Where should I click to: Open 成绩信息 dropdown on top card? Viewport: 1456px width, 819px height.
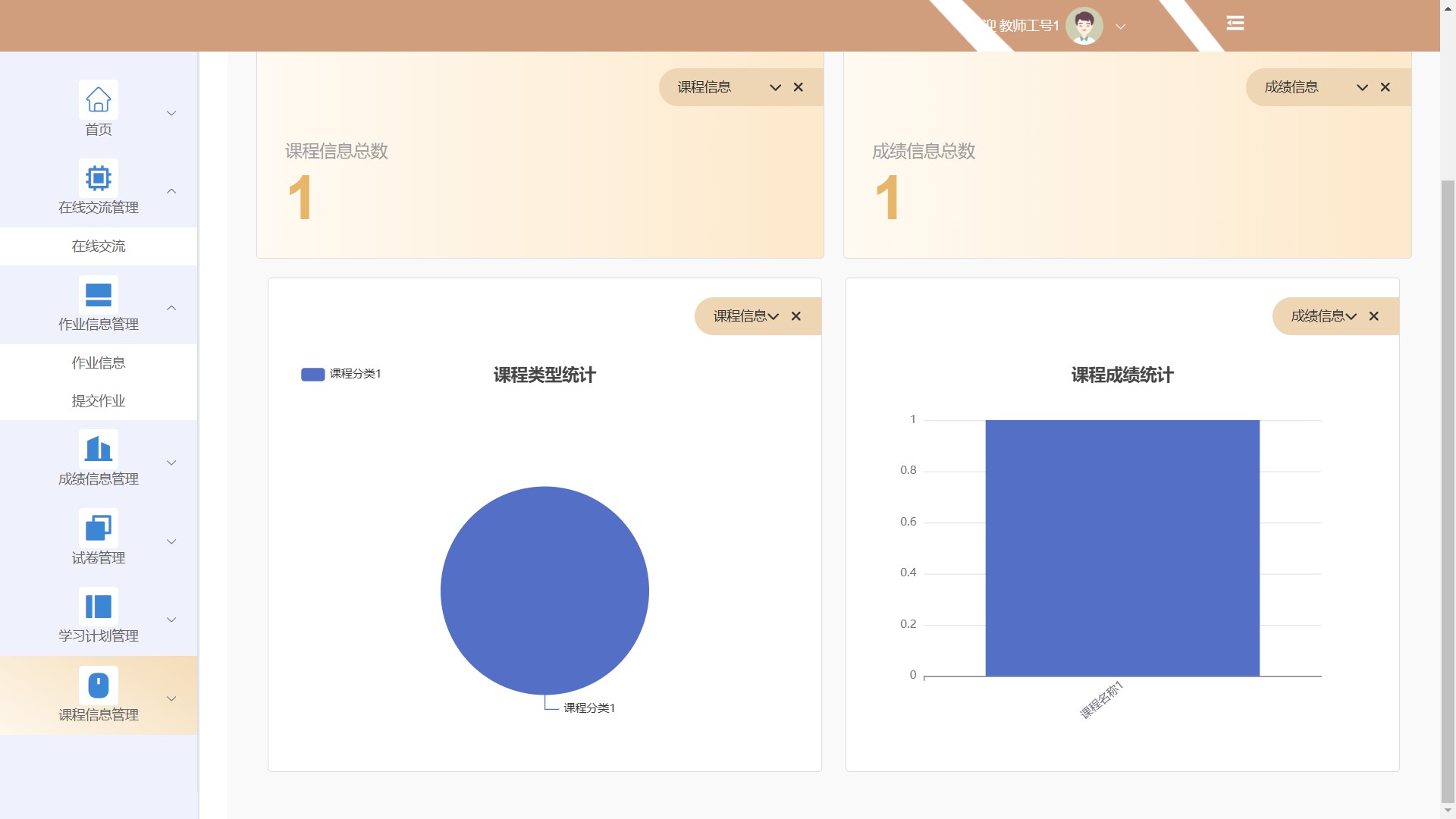tap(1362, 87)
